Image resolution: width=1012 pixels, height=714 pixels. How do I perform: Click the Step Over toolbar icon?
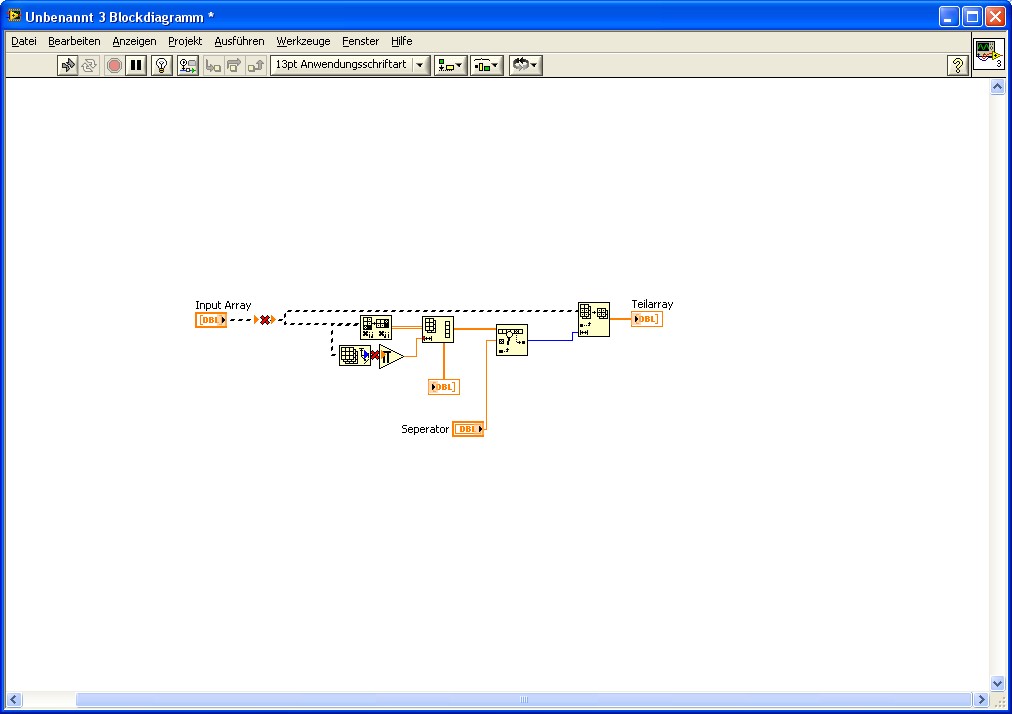(x=234, y=65)
